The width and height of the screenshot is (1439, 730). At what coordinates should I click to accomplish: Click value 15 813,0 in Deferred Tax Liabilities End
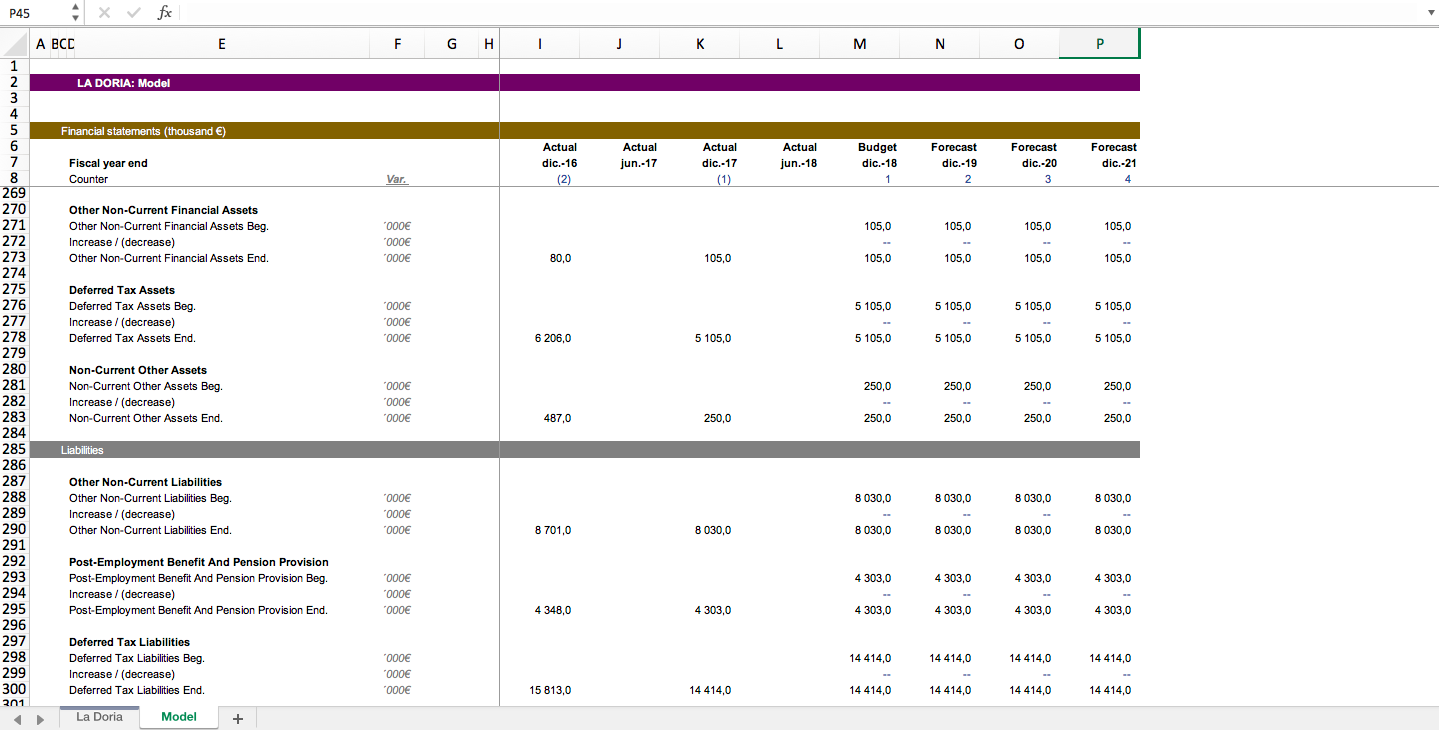pos(550,690)
